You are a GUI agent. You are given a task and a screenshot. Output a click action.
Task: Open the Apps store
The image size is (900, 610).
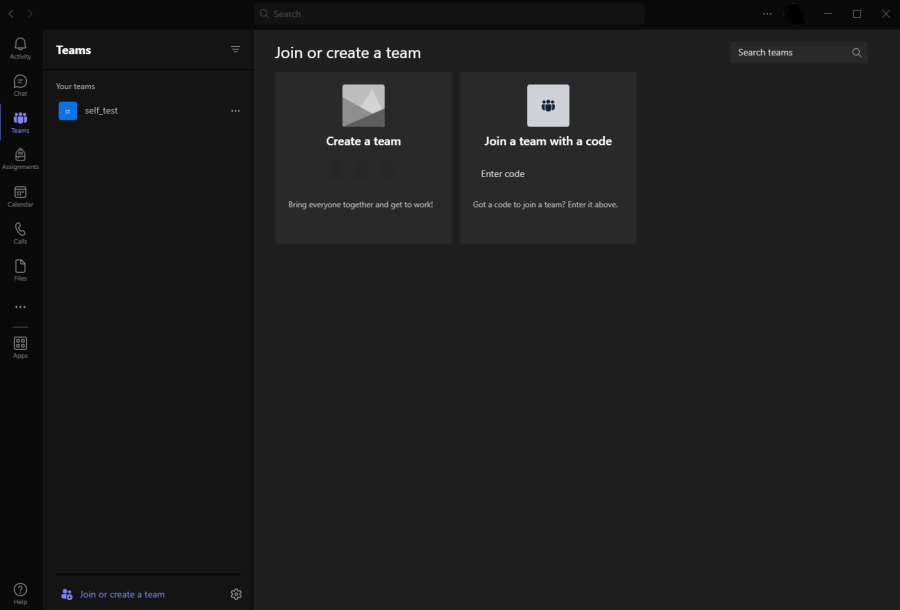20,347
